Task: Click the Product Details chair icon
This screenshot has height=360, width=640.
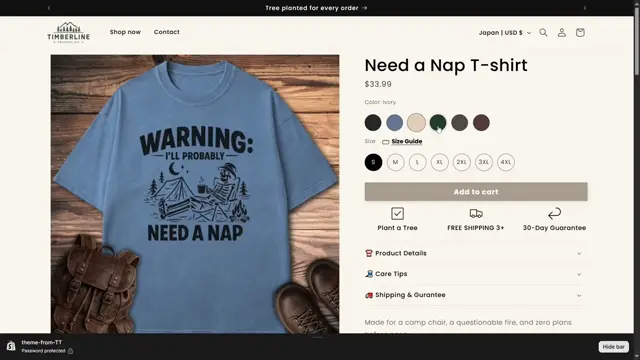Action: [369, 253]
